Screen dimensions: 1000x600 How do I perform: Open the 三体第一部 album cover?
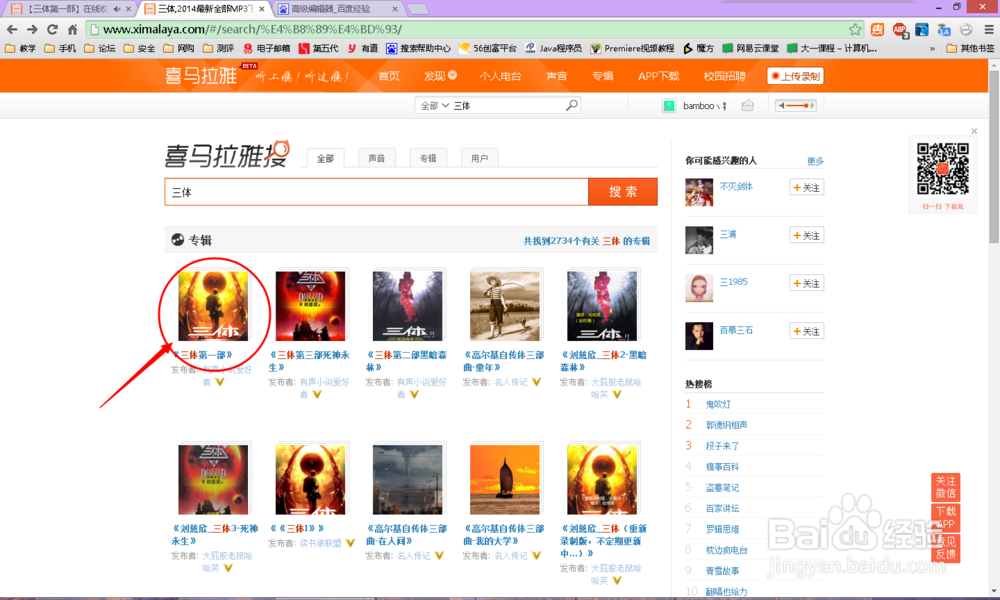pyautogui.click(x=213, y=306)
